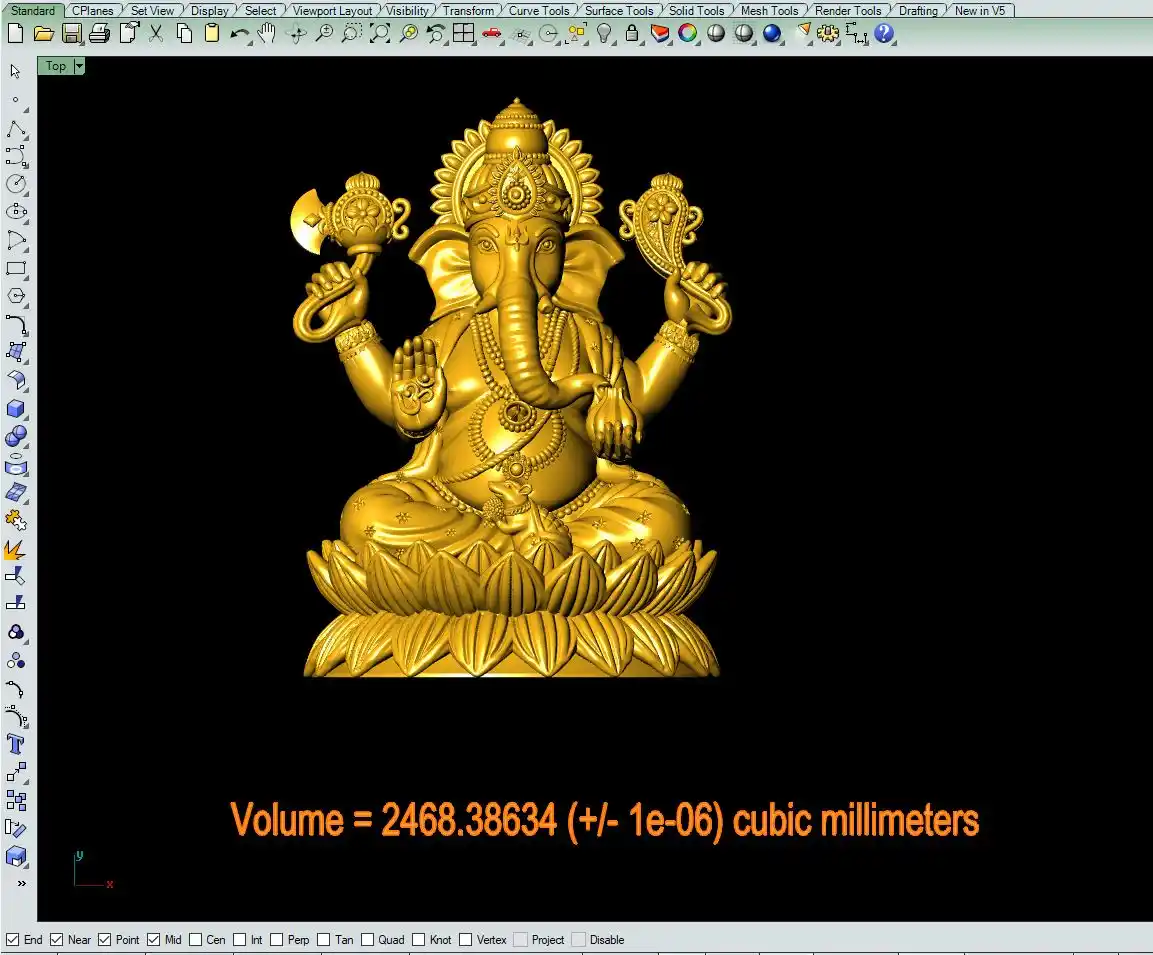Click the Text object tool
This screenshot has height=955, width=1153.
tap(16, 744)
